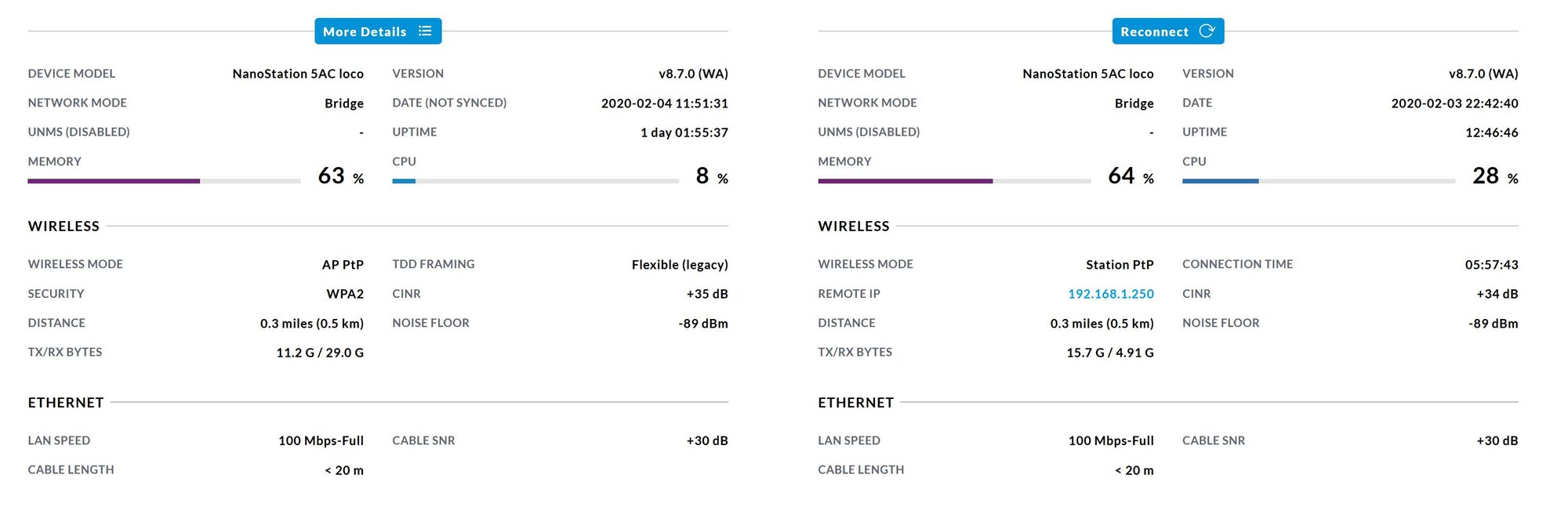Image resolution: width=1568 pixels, height=511 pixels.
Task: Select the TX/RX bytes value 11.2 G / 29.0 G
Action: click(320, 353)
